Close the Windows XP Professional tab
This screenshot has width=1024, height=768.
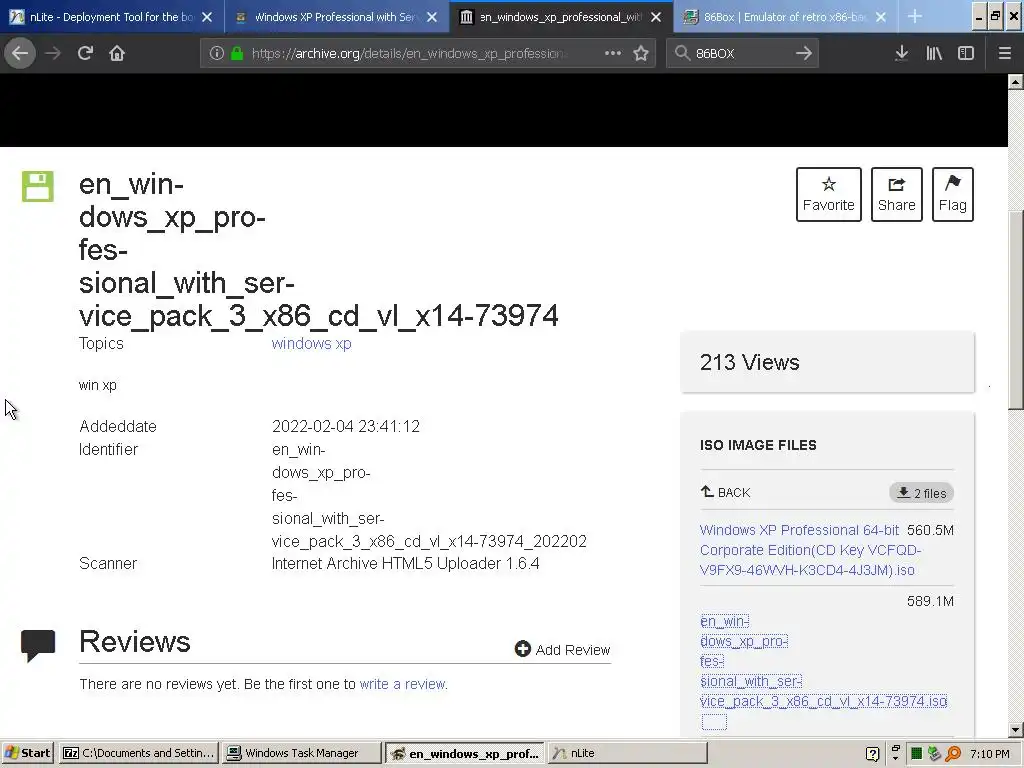432,17
